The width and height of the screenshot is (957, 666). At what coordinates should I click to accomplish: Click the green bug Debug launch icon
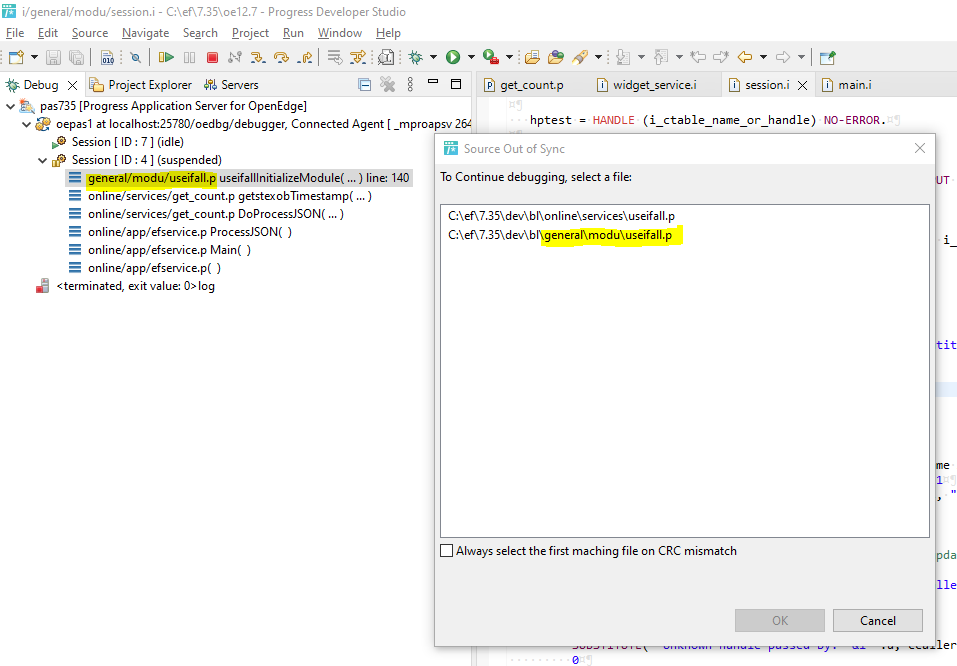416,57
